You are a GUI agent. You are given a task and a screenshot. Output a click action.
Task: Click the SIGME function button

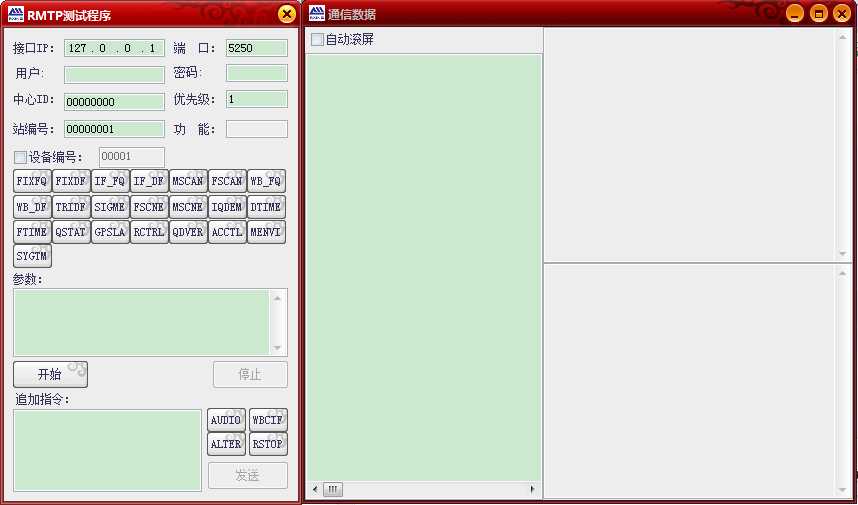110,207
